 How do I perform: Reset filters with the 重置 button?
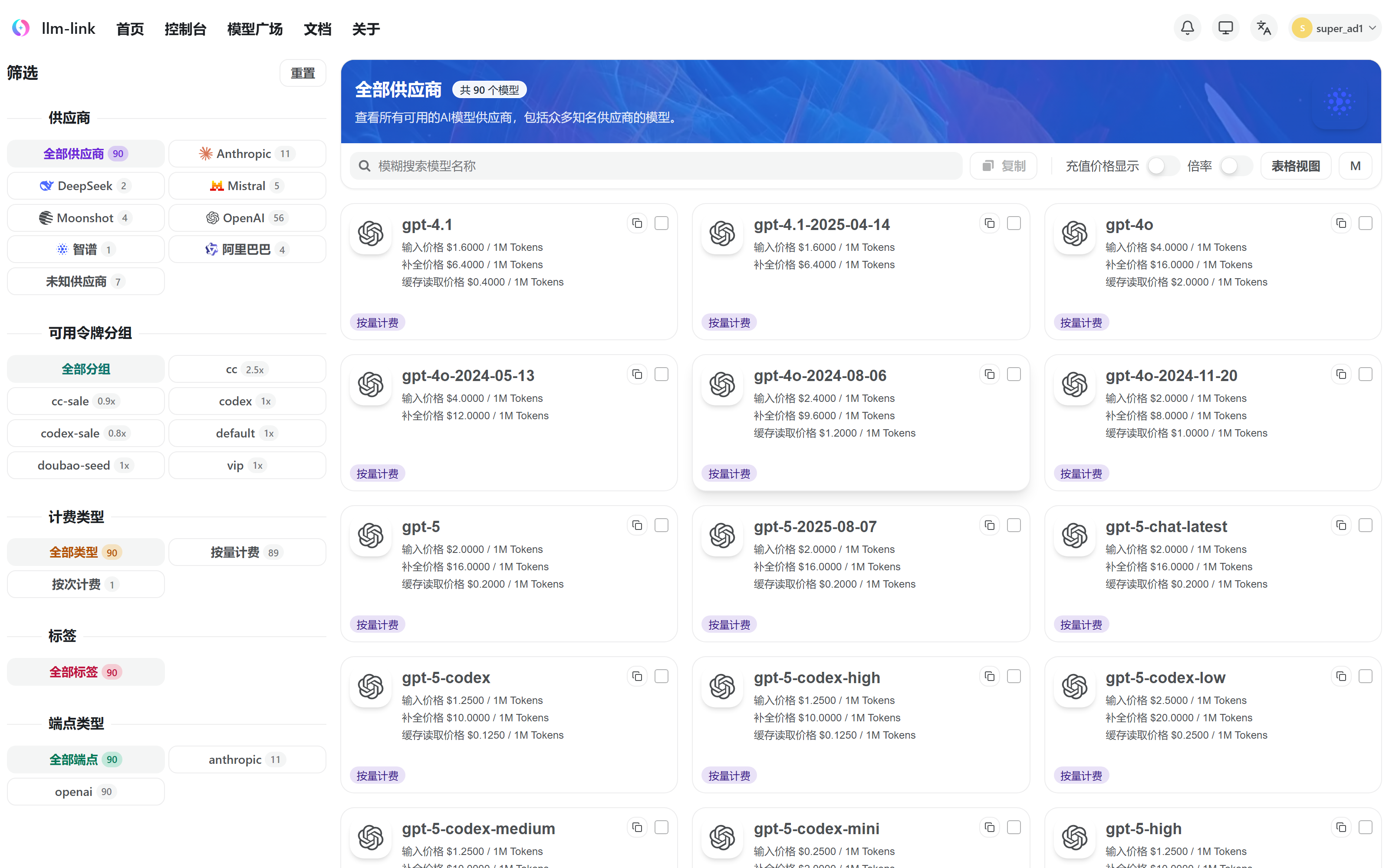303,73
